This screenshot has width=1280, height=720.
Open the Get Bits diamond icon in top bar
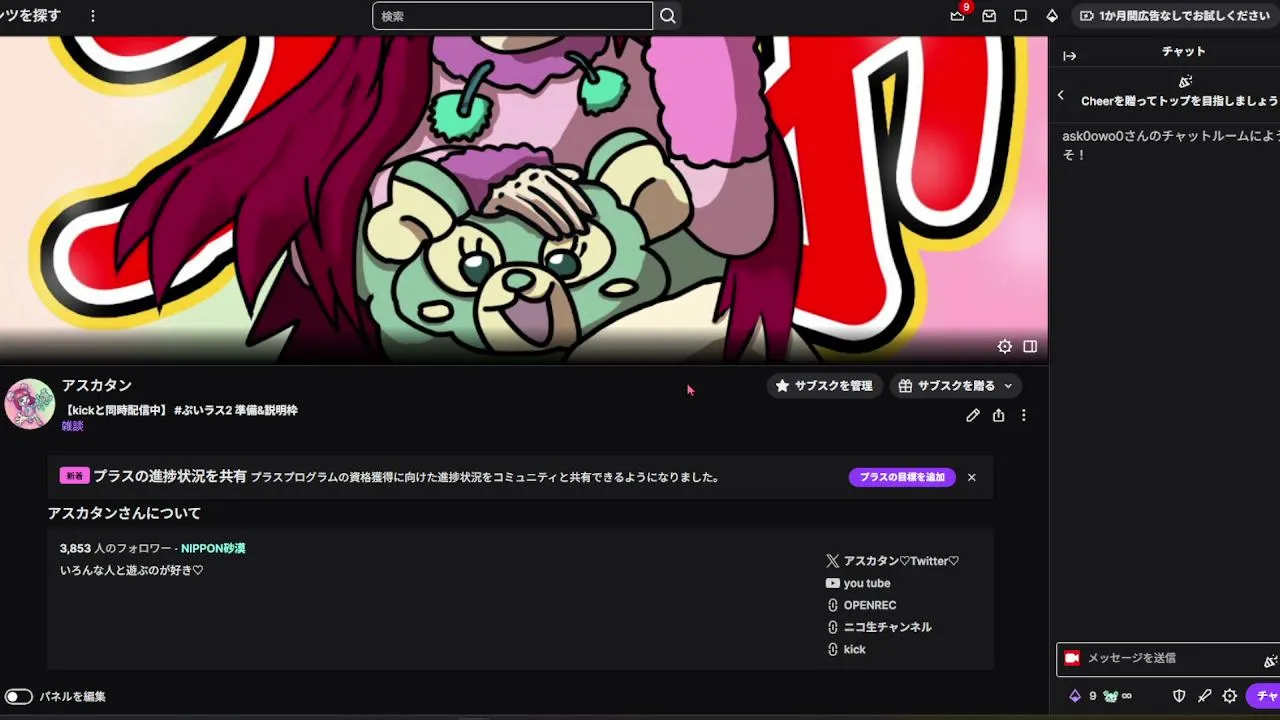click(1052, 16)
